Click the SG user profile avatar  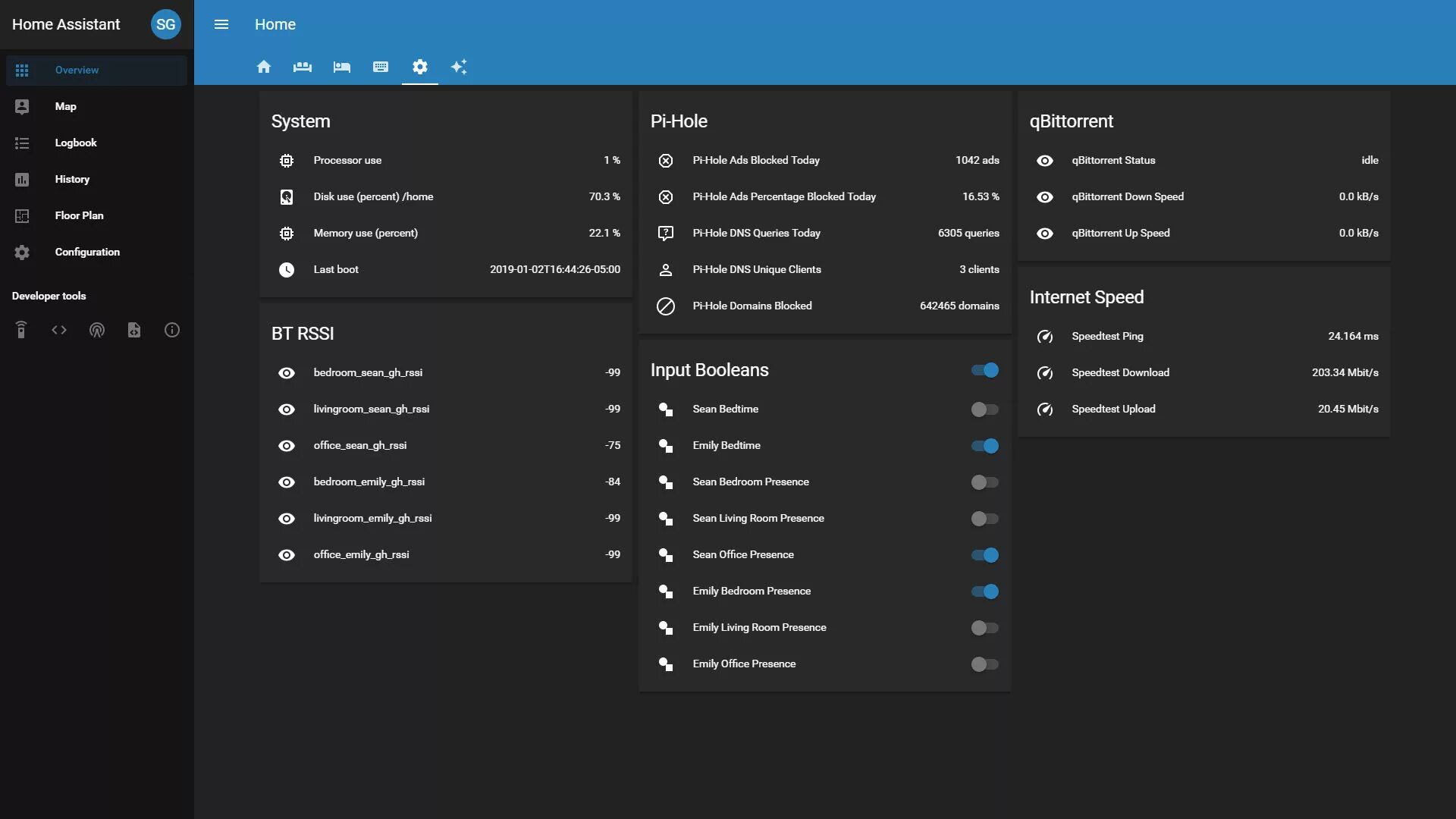click(165, 24)
